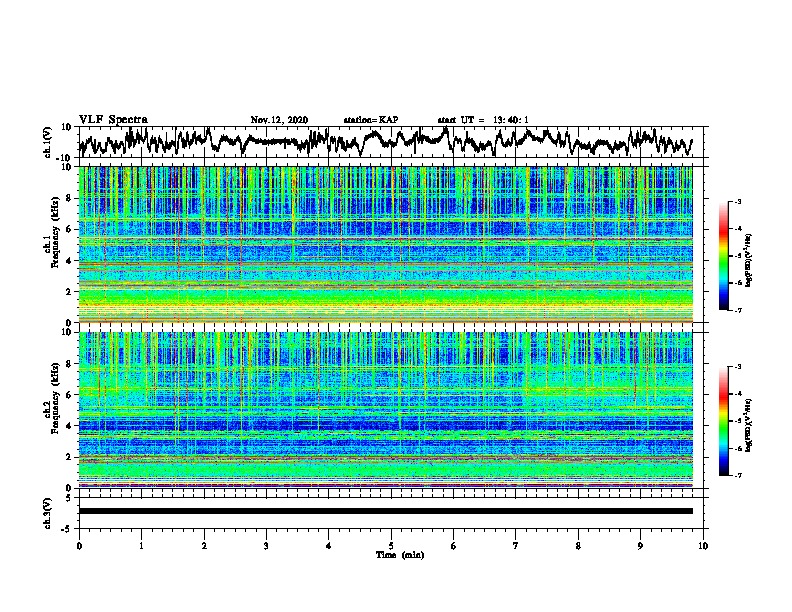Click the "4" kHz tick of ch.1 spectrogram
Image resolution: width=792 pixels, height=612 pixels.
tap(69, 261)
